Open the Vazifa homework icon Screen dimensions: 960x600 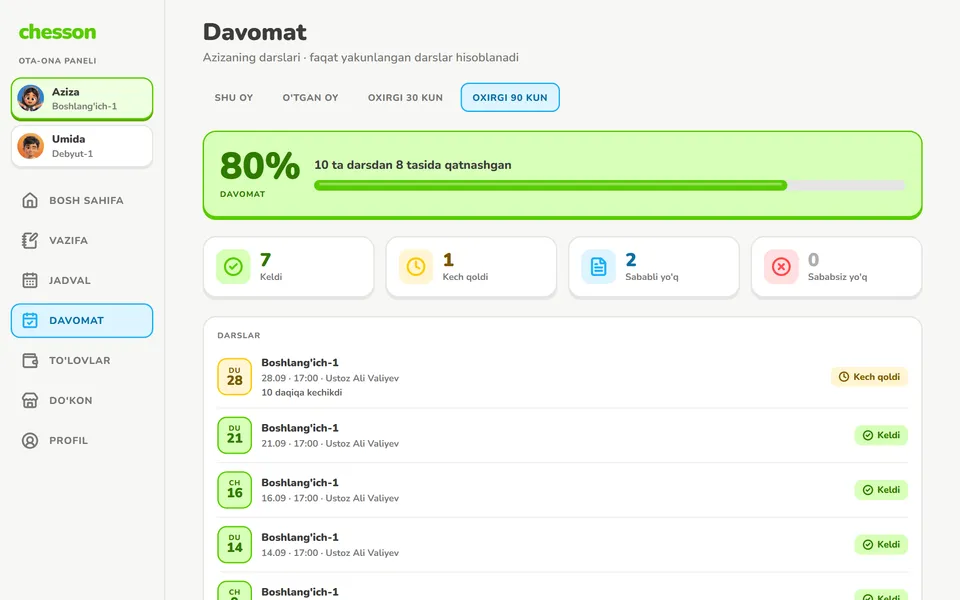pos(30,241)
